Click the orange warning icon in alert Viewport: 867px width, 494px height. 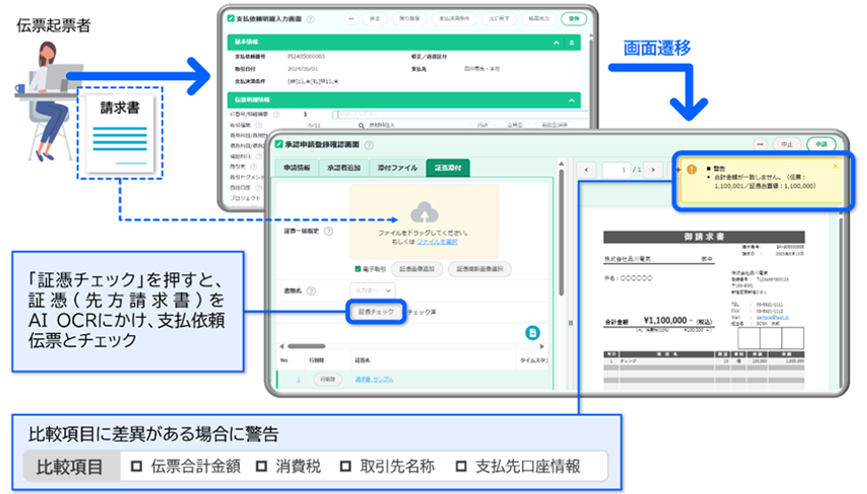(690, 170)
